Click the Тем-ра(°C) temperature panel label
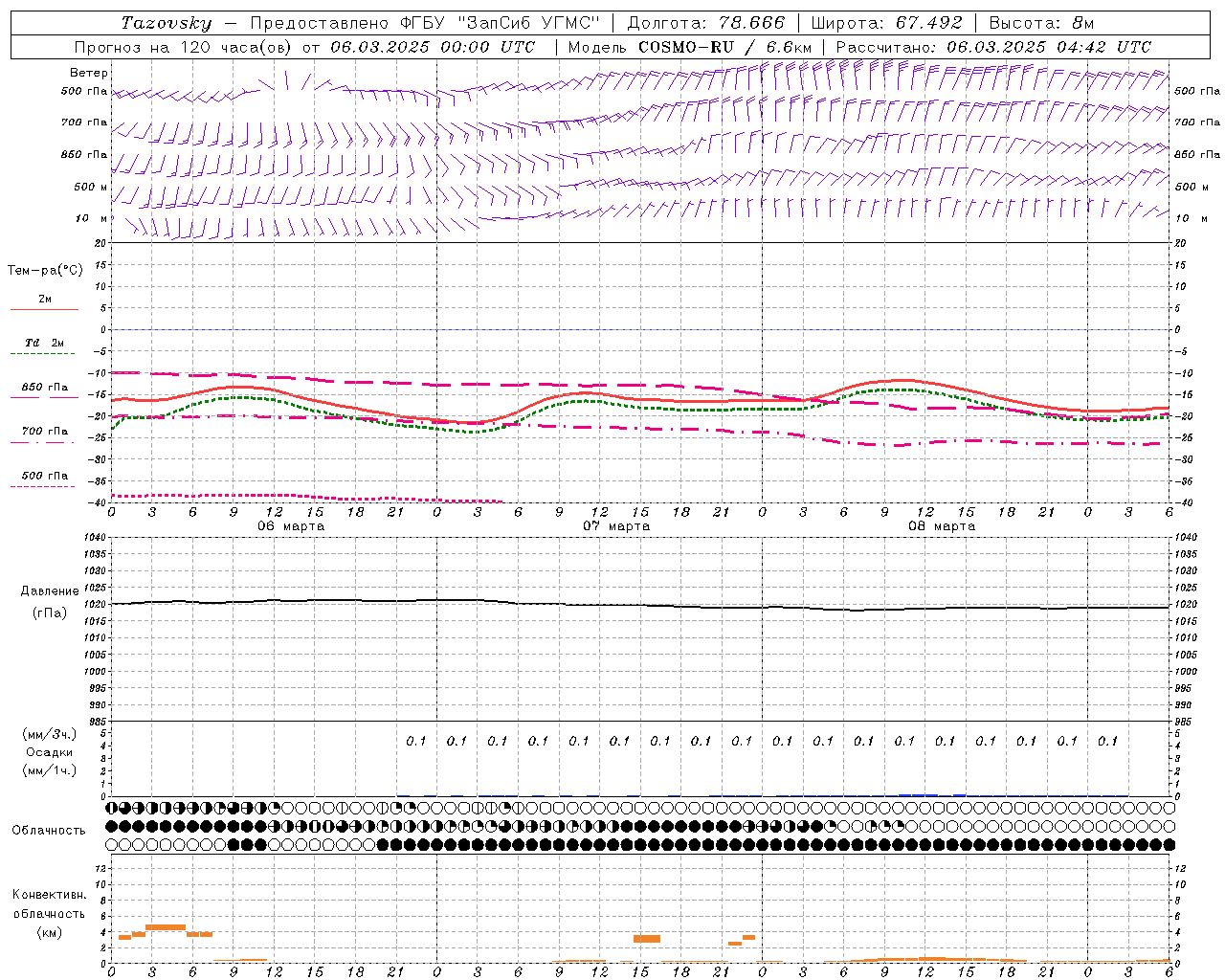1225x980 pixels. click(x=45, y=270)
